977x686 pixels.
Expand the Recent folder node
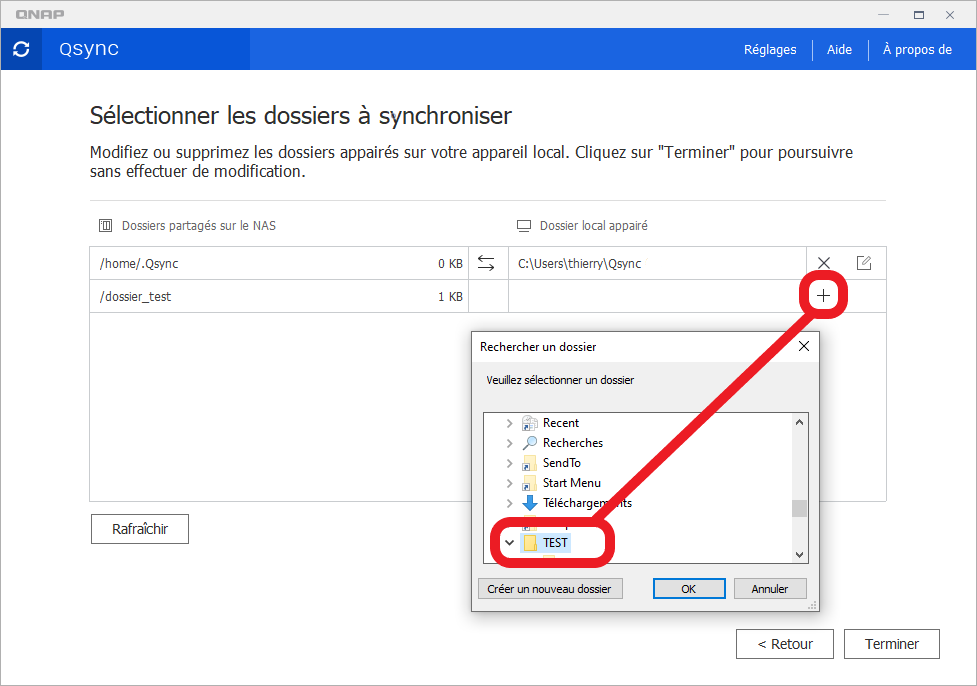(509, 423)
